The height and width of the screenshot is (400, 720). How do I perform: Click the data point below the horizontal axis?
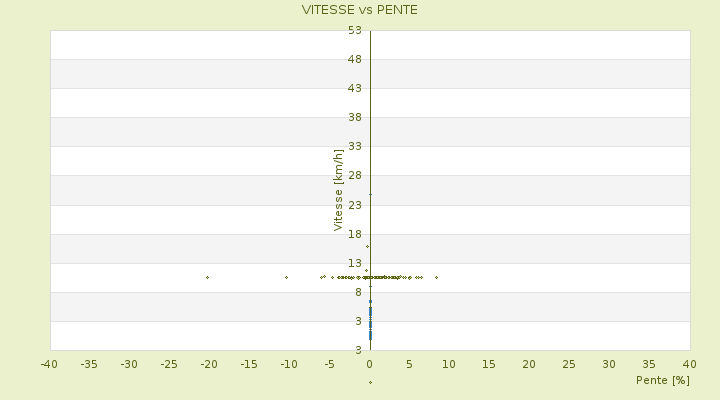pos(370,382)
